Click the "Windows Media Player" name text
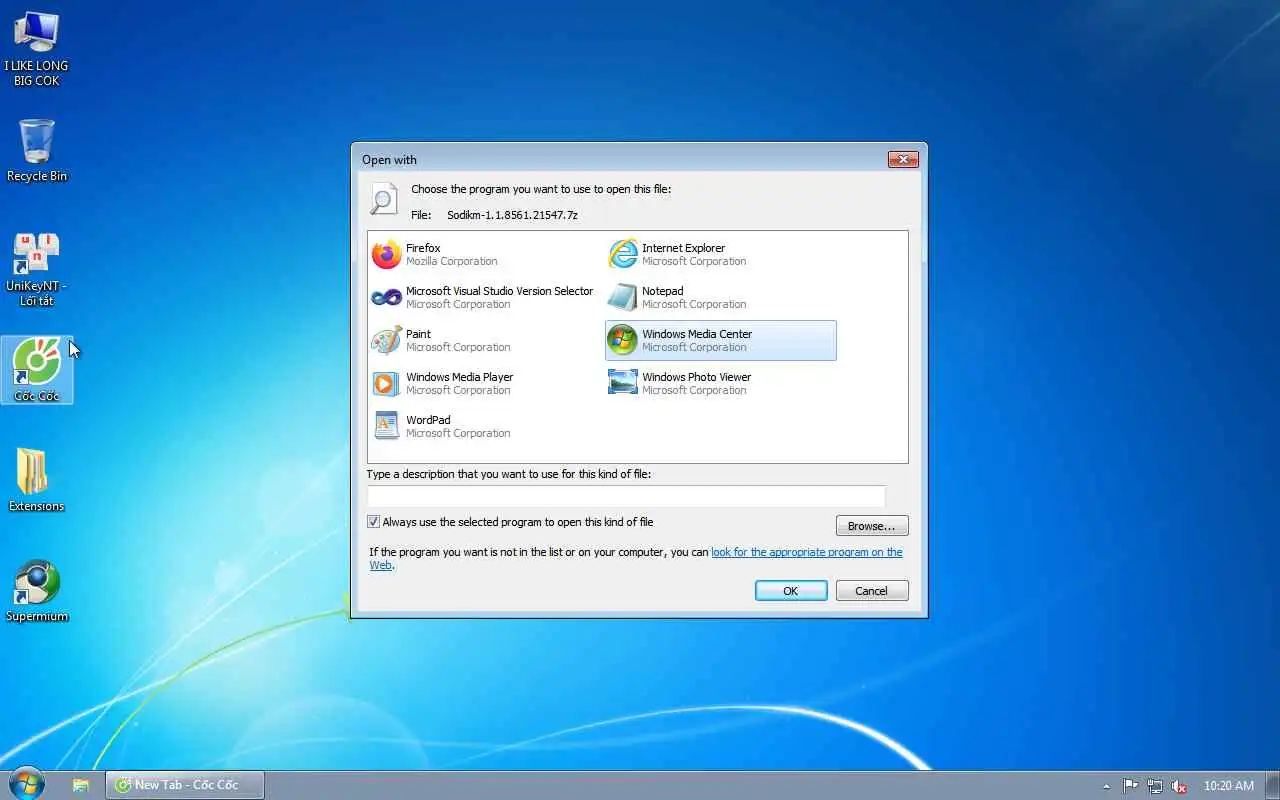 (460, 377)
